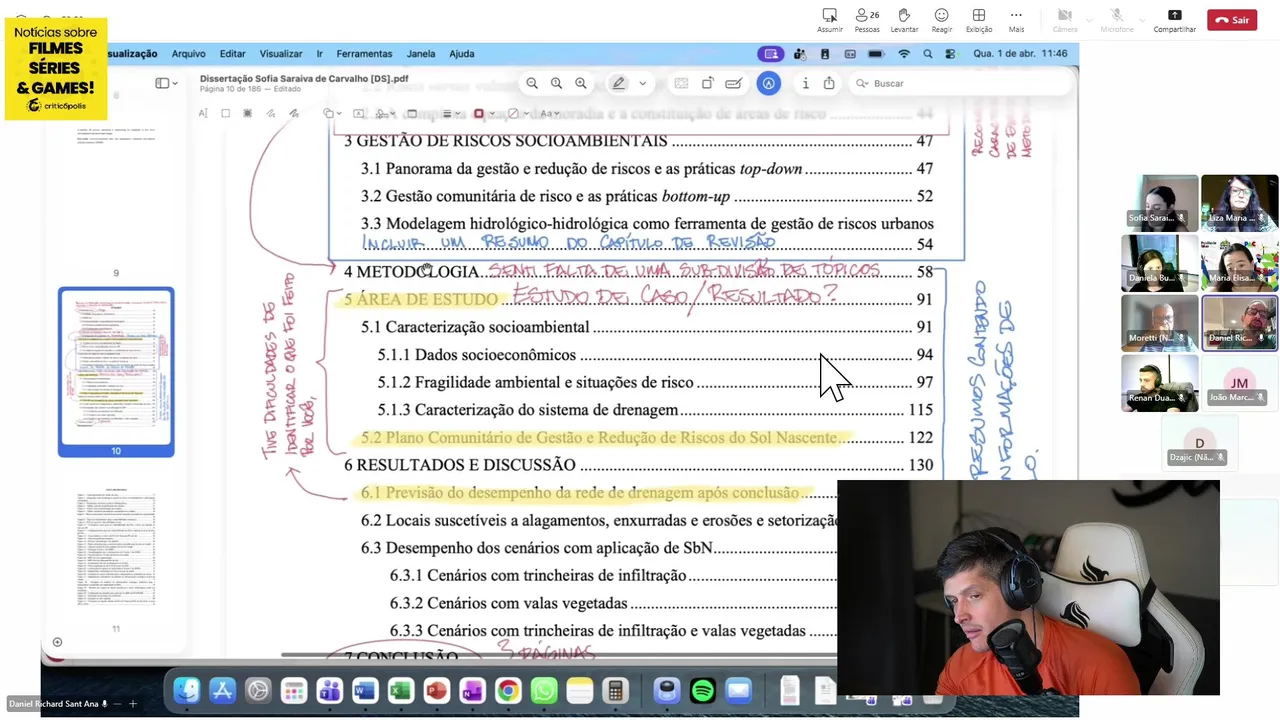Raise hand with the Levantar button
Viewport: 1280px width, 720px height.
click(x=904, y=20)
